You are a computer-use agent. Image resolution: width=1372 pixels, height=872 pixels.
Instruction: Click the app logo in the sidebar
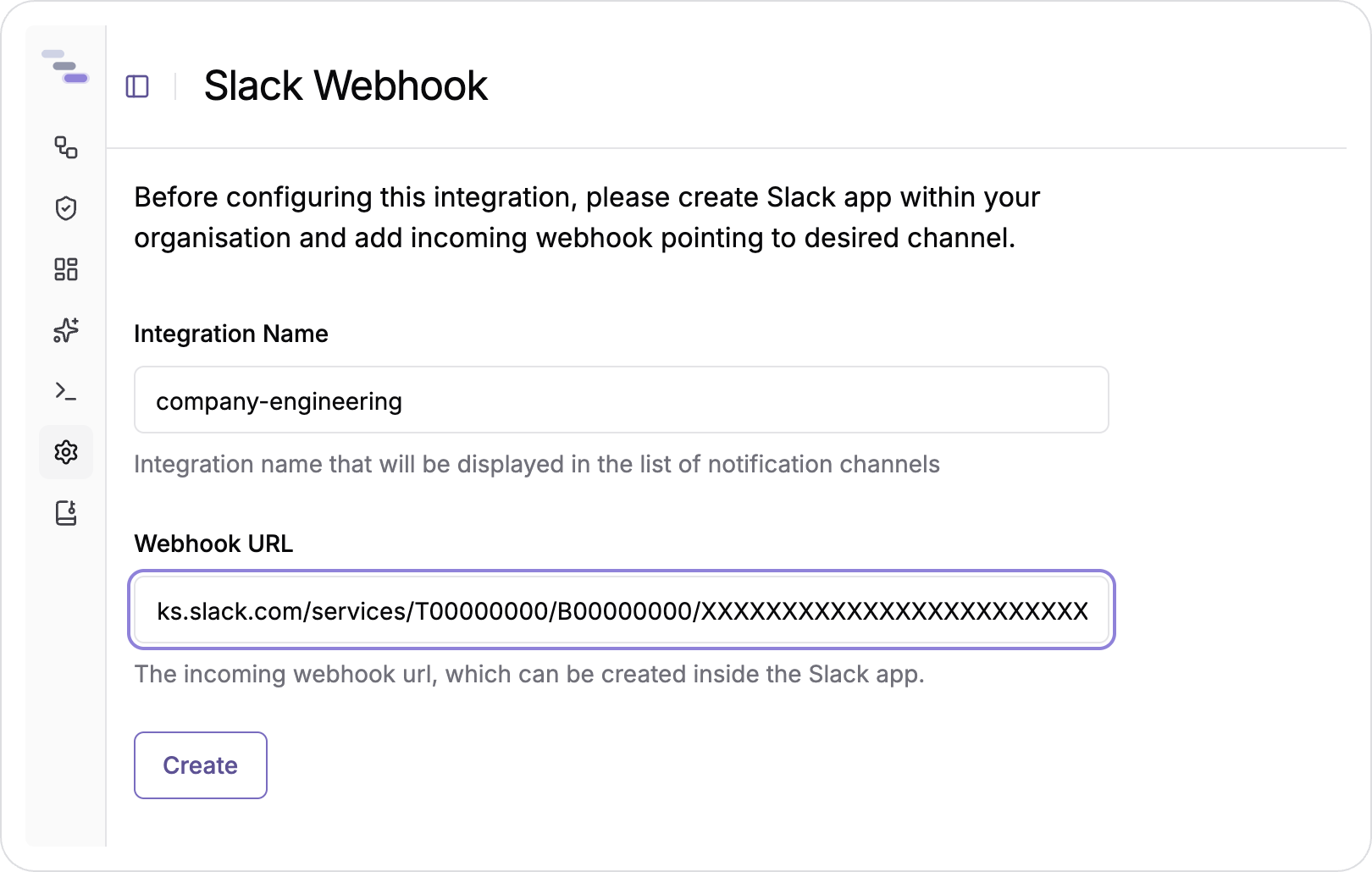[65, 67]
